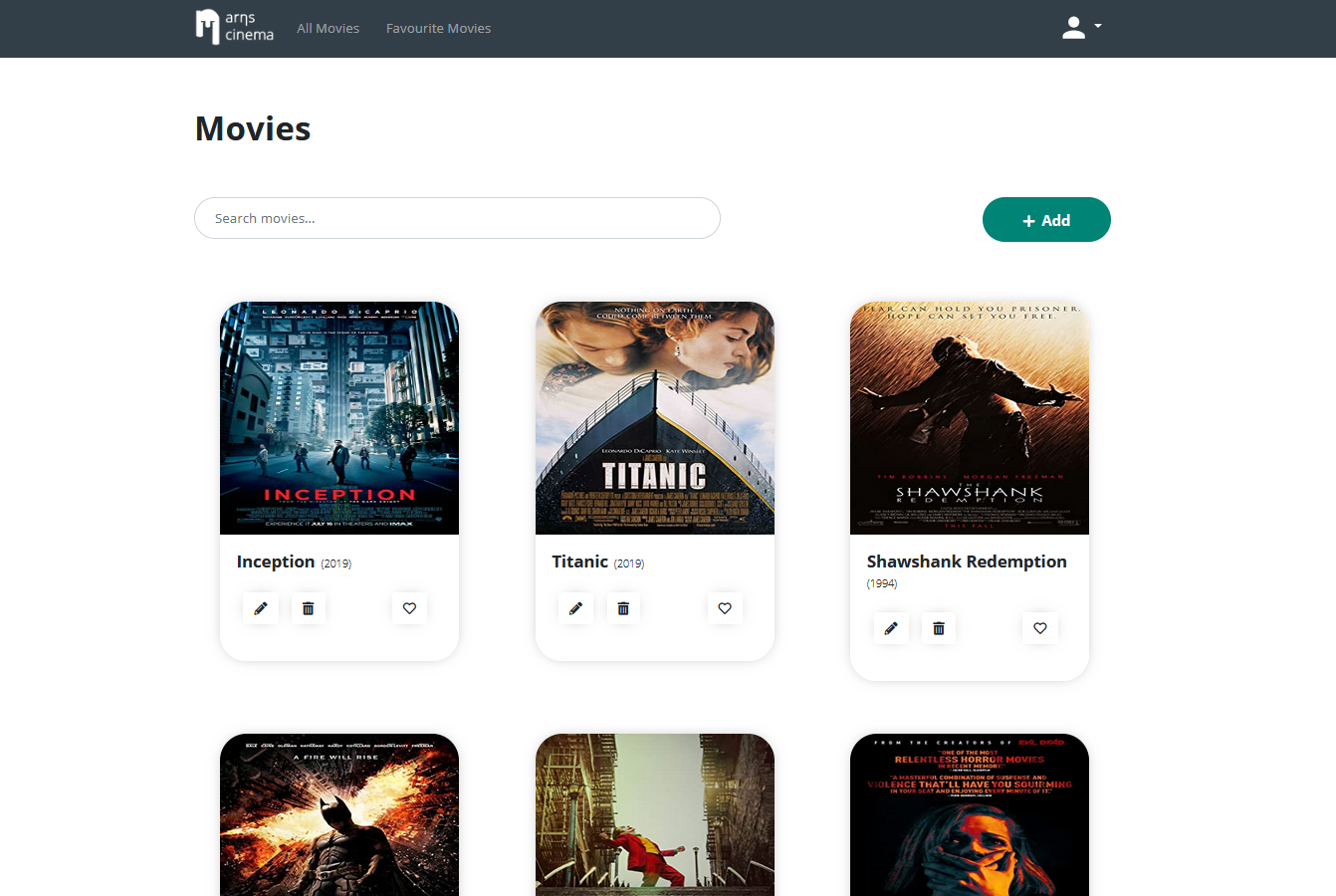This screenshot has width=1336, height=896.
Task: Click the Titanic title text
Action: [580, 561]
